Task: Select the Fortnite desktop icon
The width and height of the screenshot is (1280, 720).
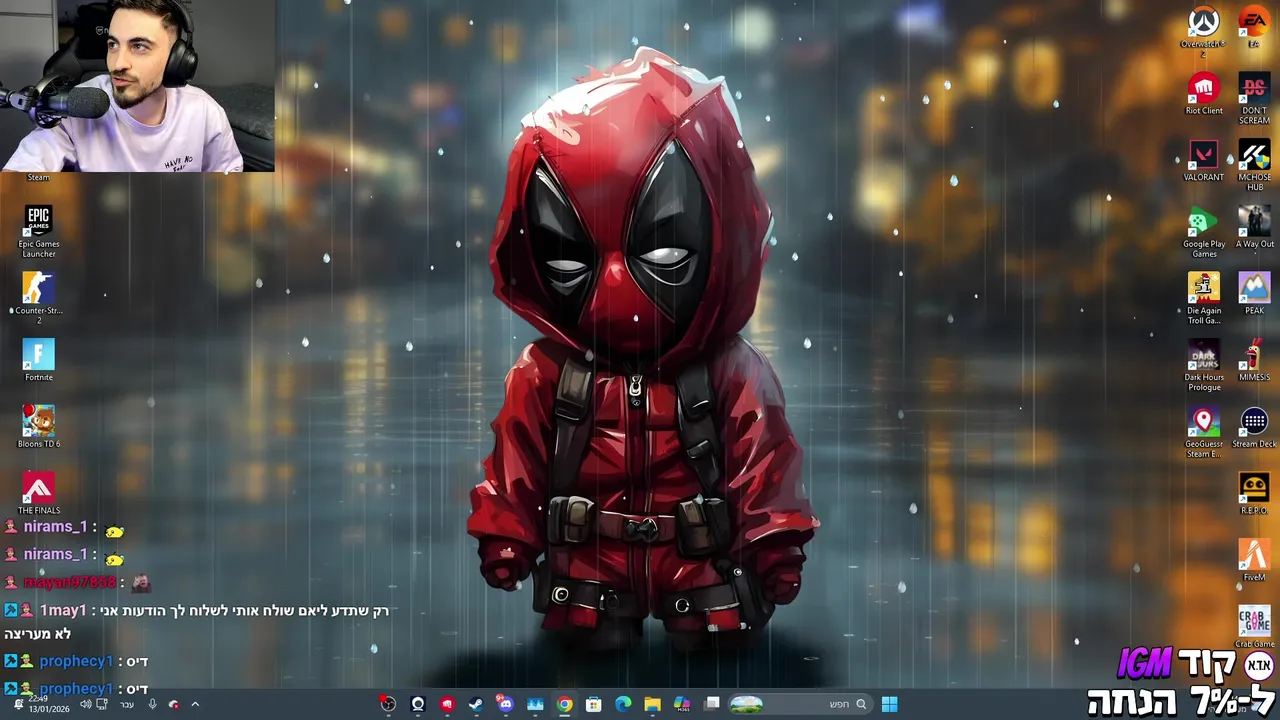Action: click(x=39, y=360)
